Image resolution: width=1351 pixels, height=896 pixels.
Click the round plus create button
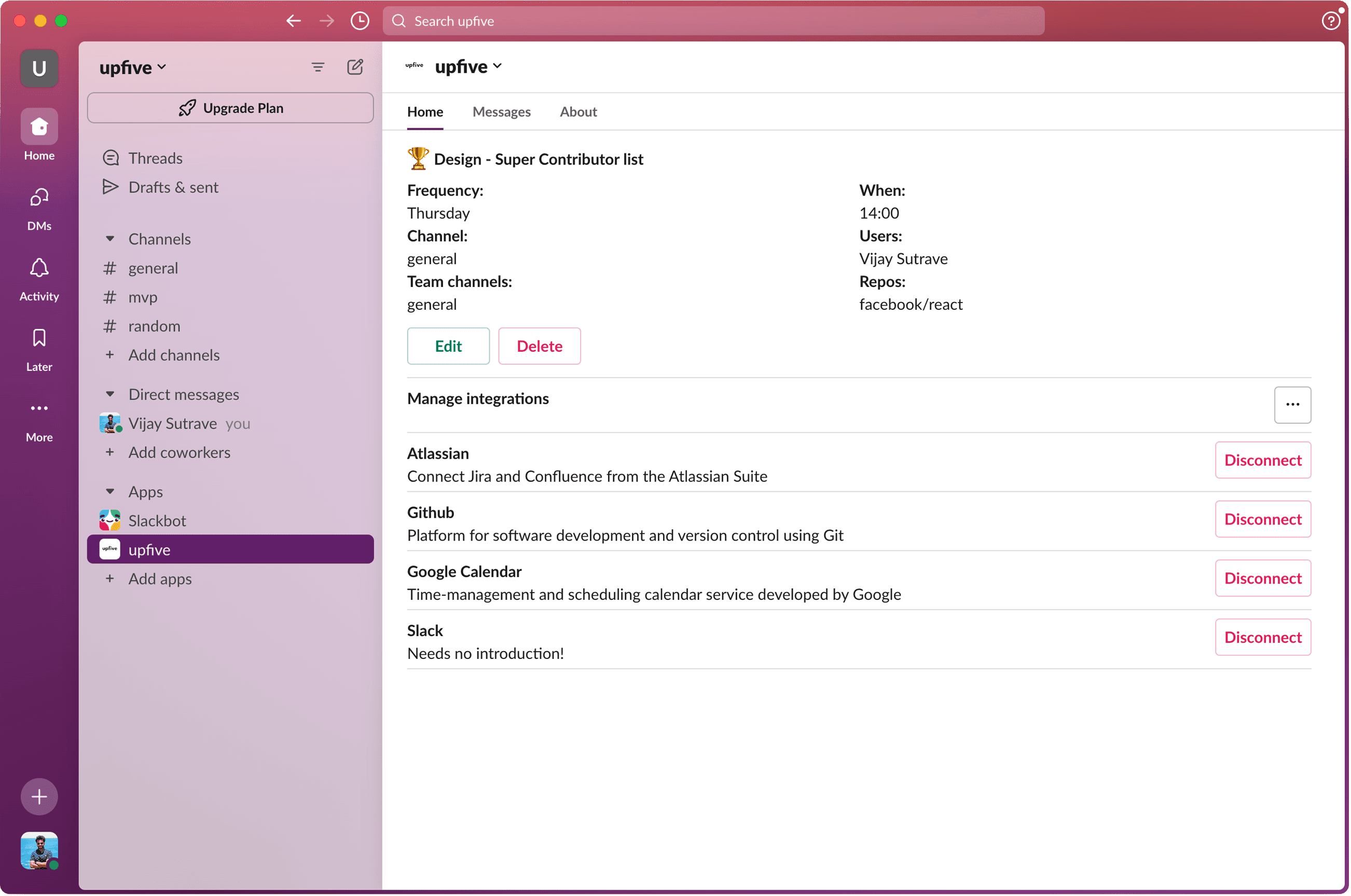point(39,796)
